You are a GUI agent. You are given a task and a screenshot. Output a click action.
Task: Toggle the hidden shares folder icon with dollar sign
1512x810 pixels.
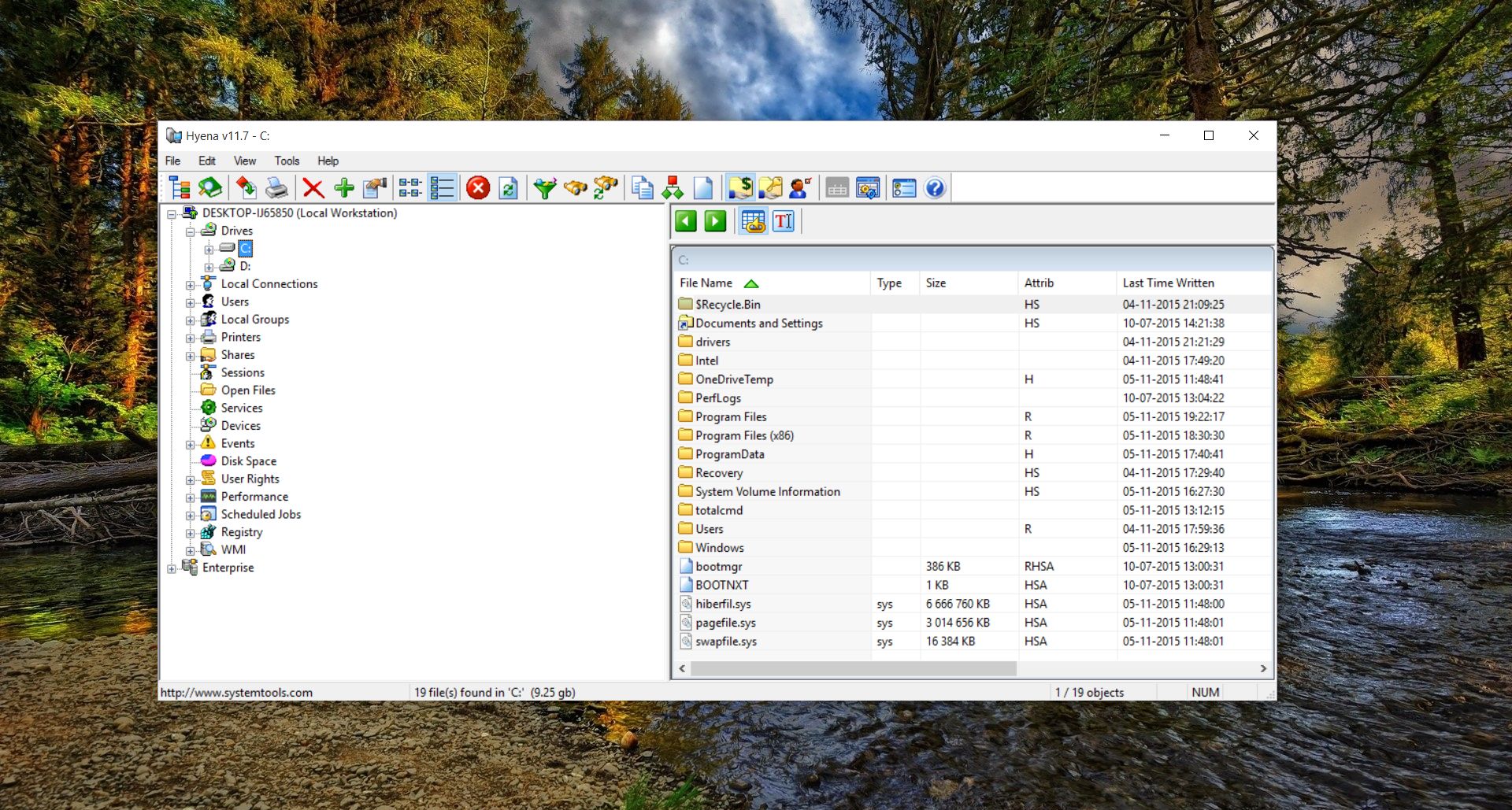[x=740, y=188]
